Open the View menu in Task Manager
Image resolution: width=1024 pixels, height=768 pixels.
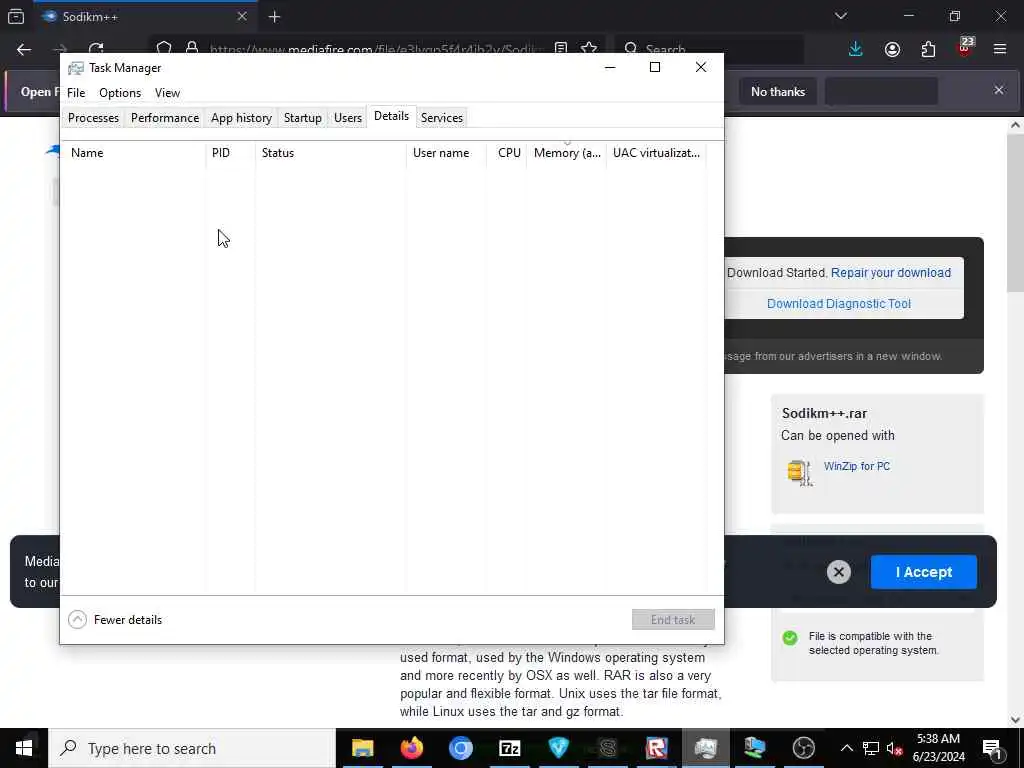(x=167, y=93)
